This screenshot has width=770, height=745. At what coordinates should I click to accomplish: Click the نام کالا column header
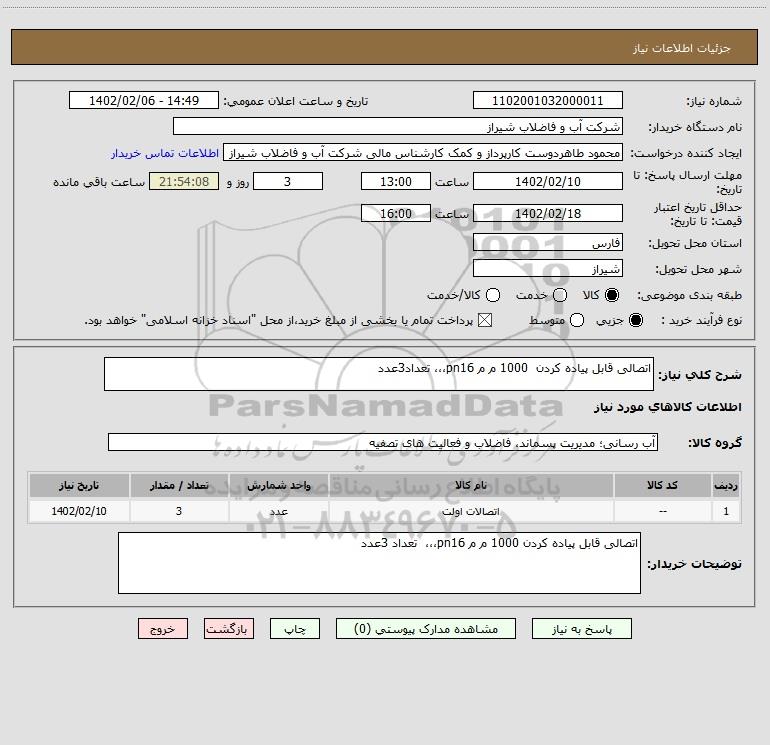point(470,485)
